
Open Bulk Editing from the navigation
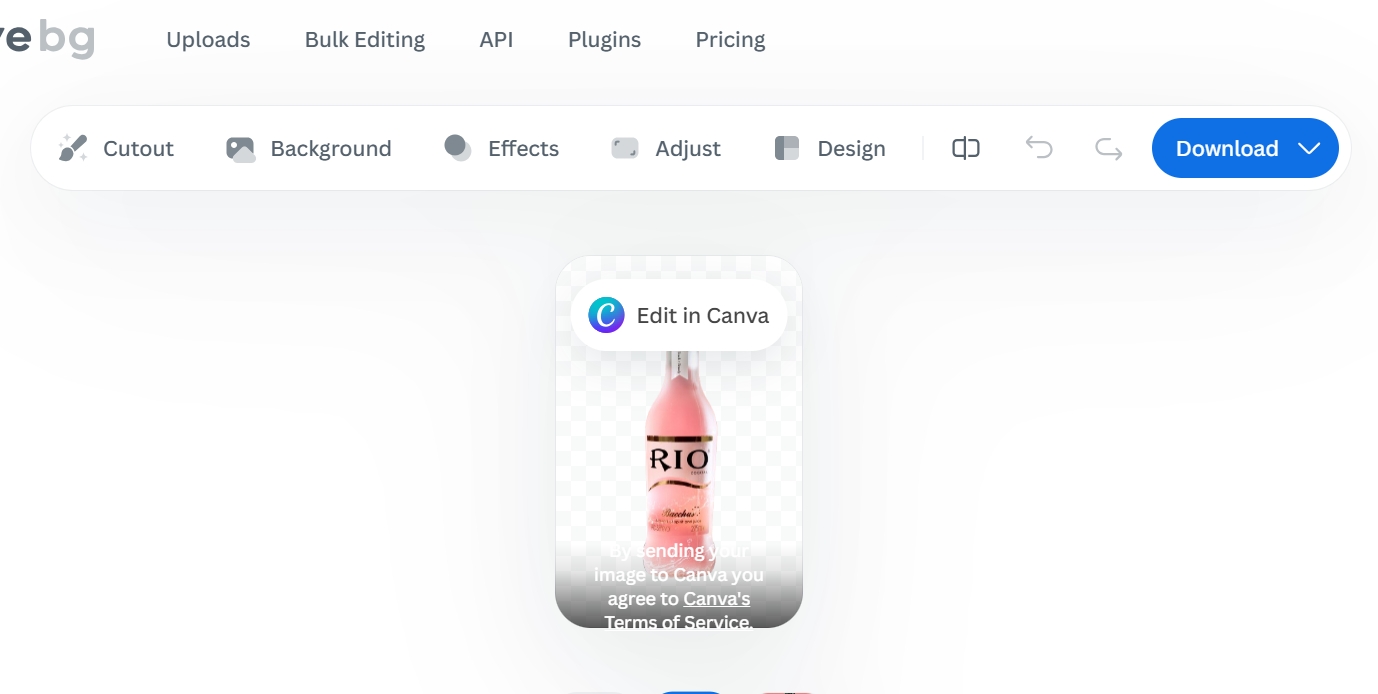click(x=365, y=40)
